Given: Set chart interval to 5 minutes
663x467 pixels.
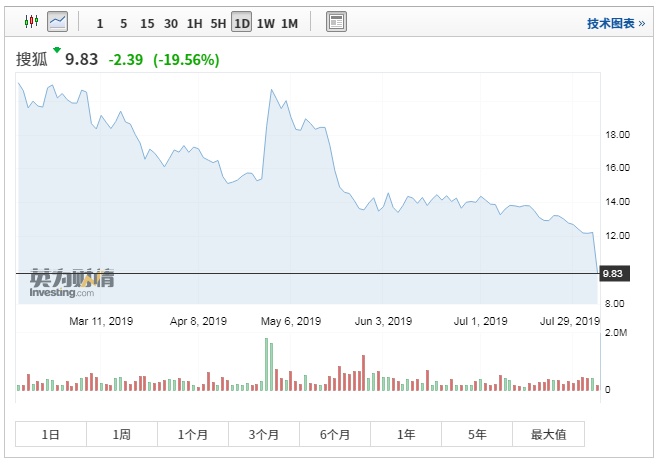Looking at the screenshot, I should [x=123, y=23].
